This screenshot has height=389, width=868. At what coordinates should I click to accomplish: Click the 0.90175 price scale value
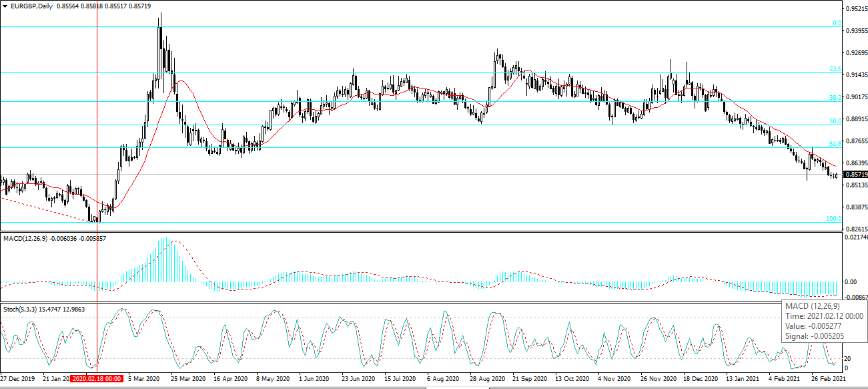coord(856,97)
